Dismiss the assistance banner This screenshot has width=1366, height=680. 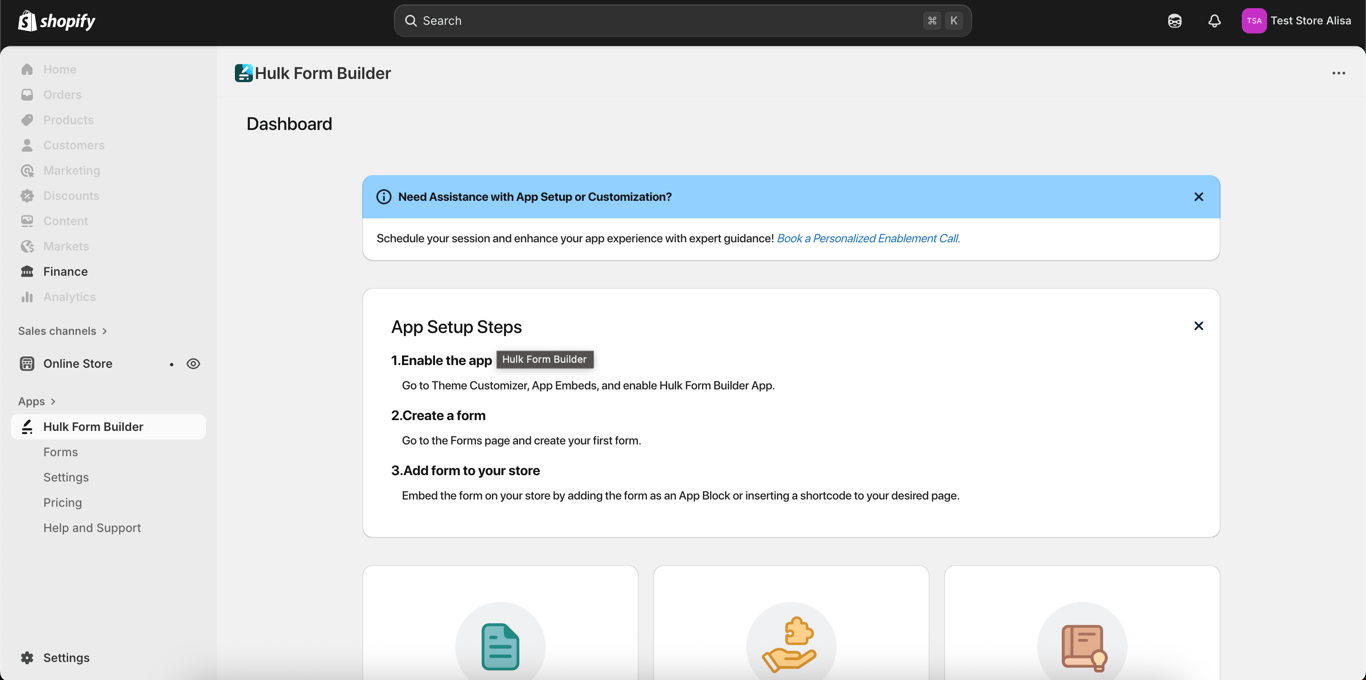[1198, 197]
